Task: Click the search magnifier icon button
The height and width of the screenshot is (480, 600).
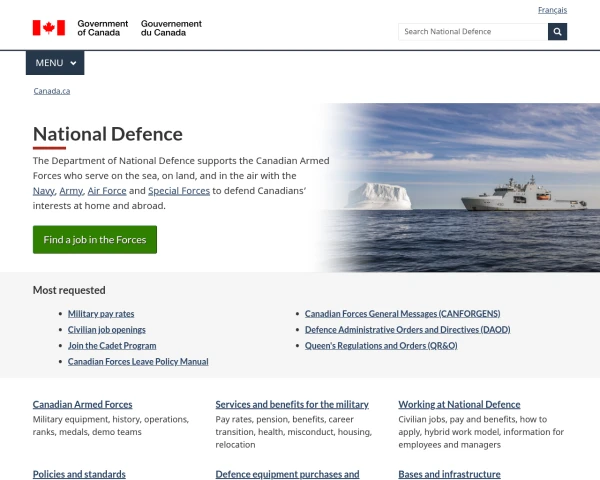Action: [x=557, y=32]
